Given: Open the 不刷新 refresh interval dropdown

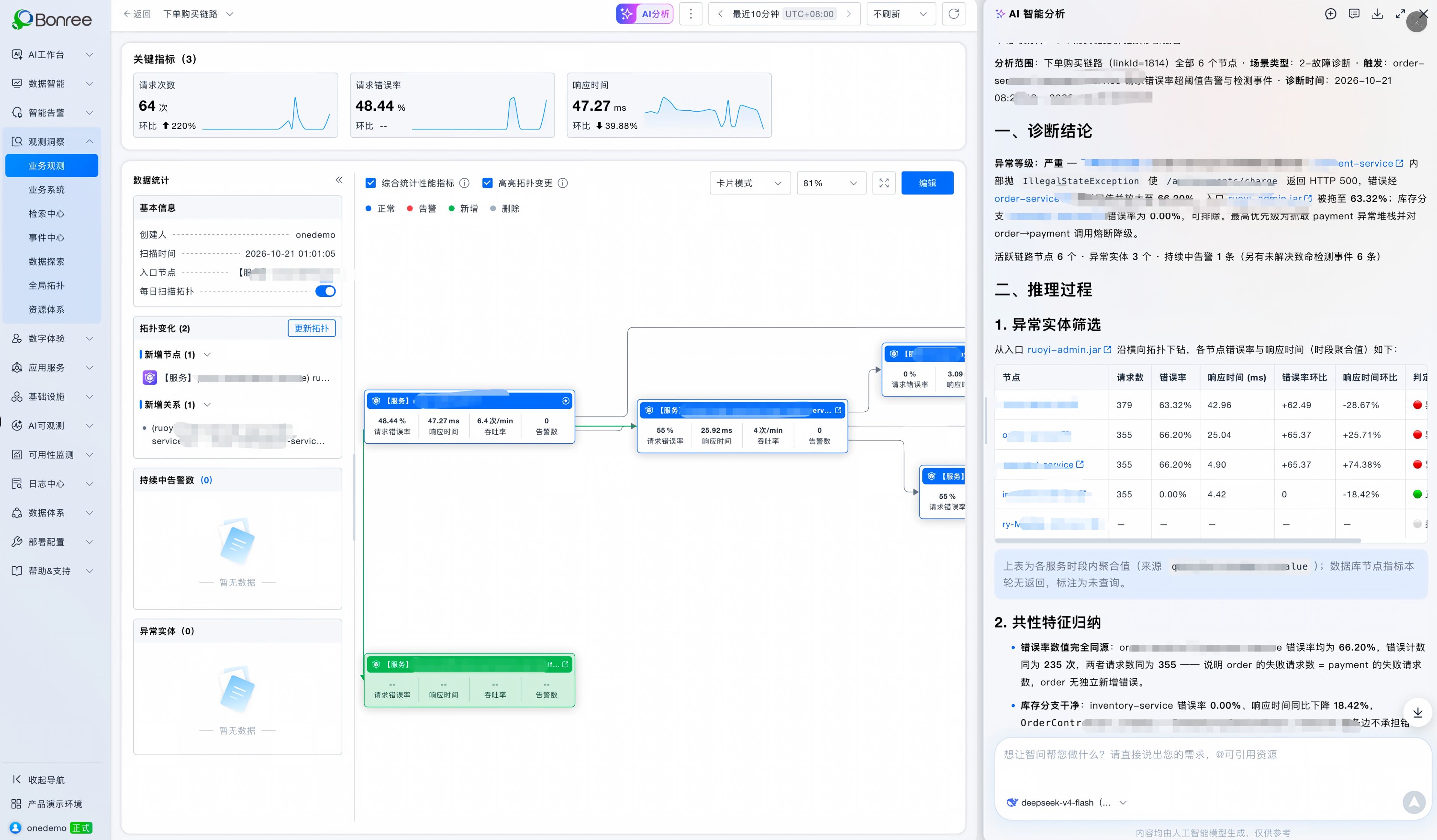Looking at the screenshot, I should tap(901, 14).
